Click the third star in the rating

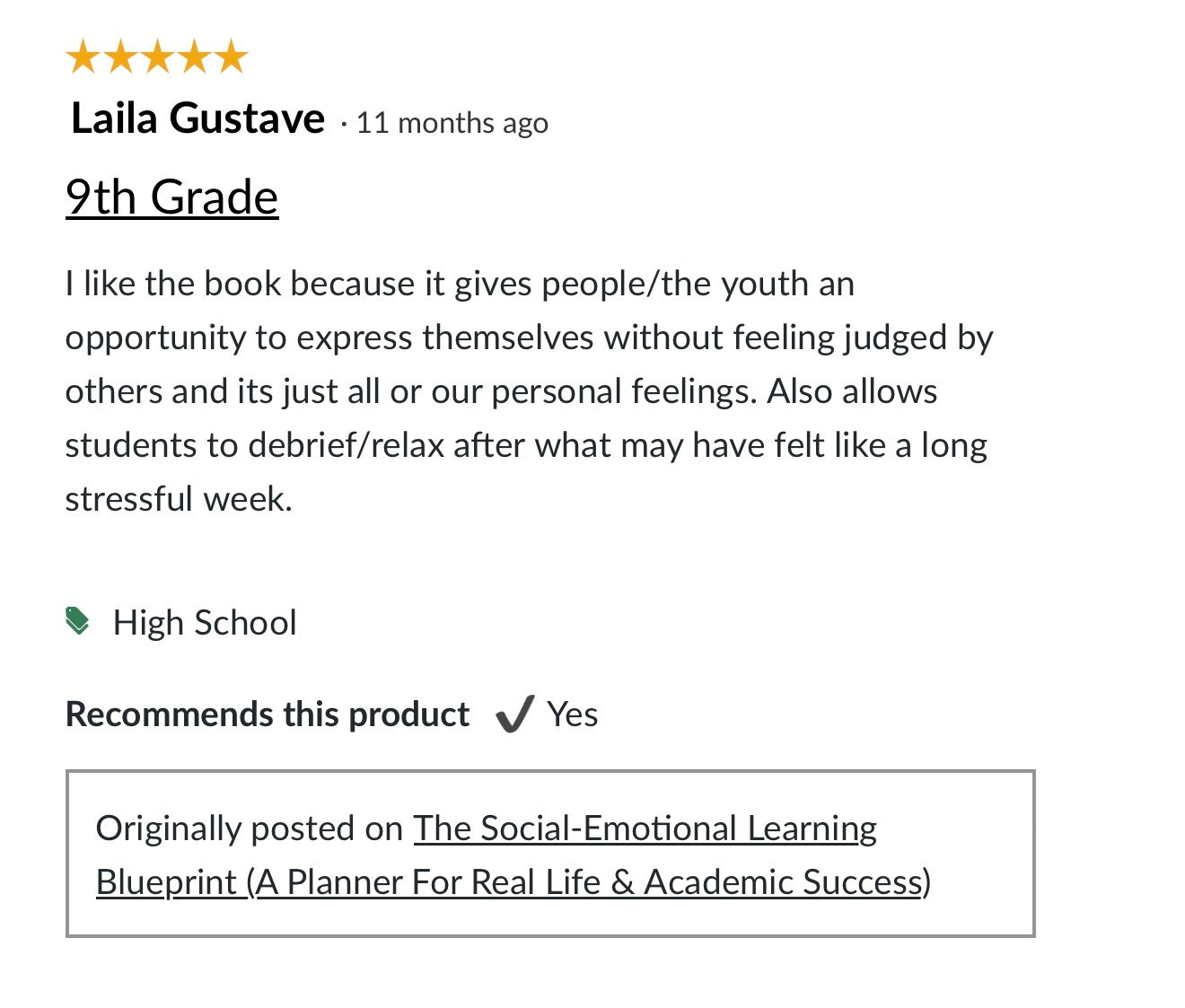pos(157,57)
